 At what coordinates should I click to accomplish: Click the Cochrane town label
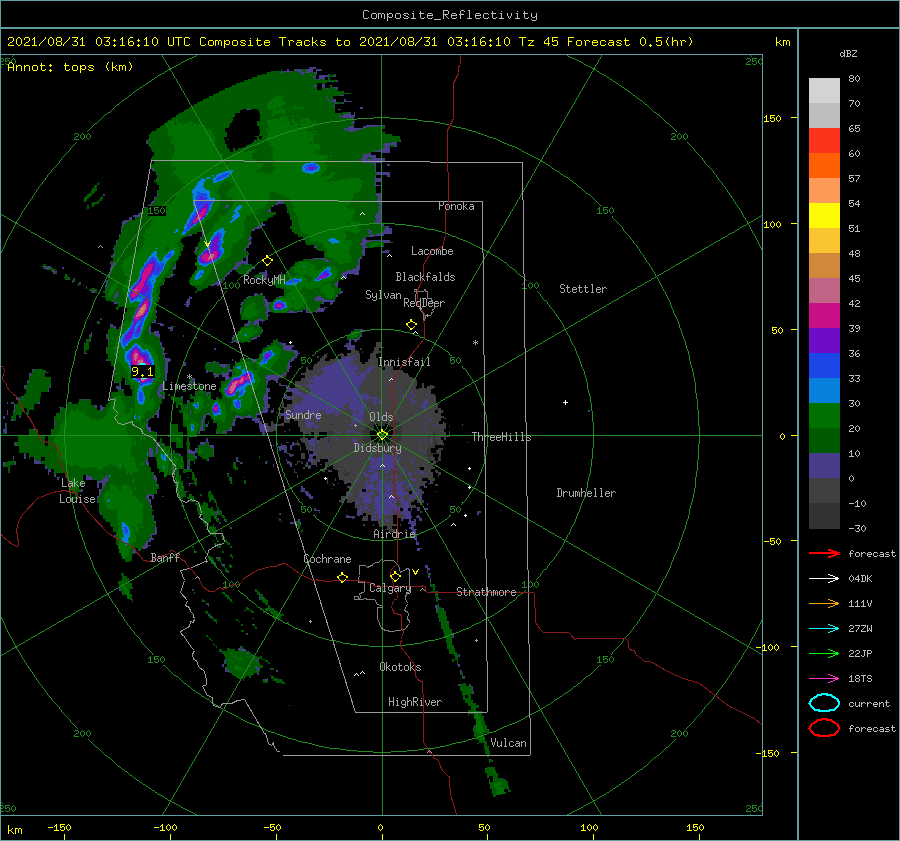tap(327, 559)
